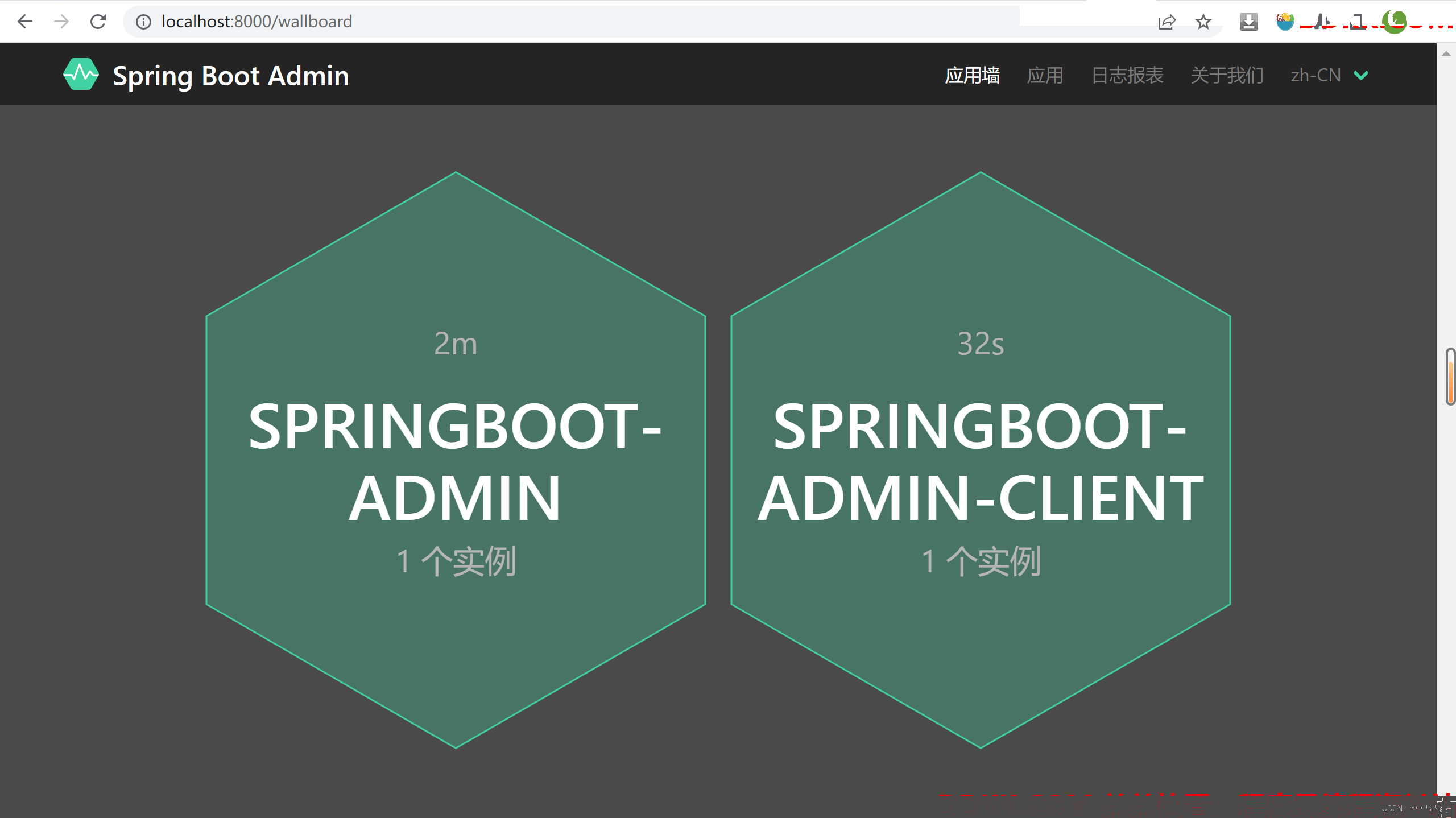Image resolution: width=1456 pixels, height=818 pixels.
Task: Click the 2m uptime label
Action: tap(456, 344)
